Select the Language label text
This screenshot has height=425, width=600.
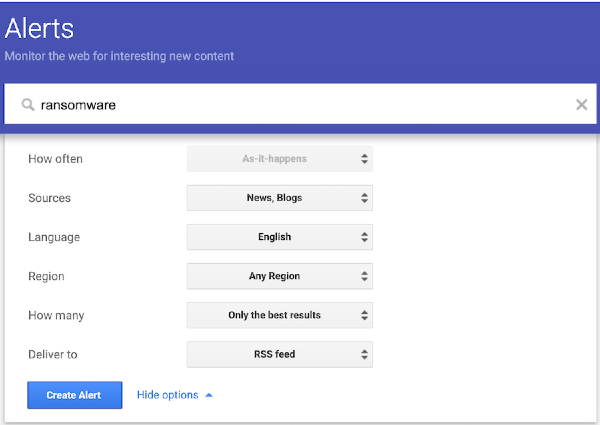click(x=54, y=237)
